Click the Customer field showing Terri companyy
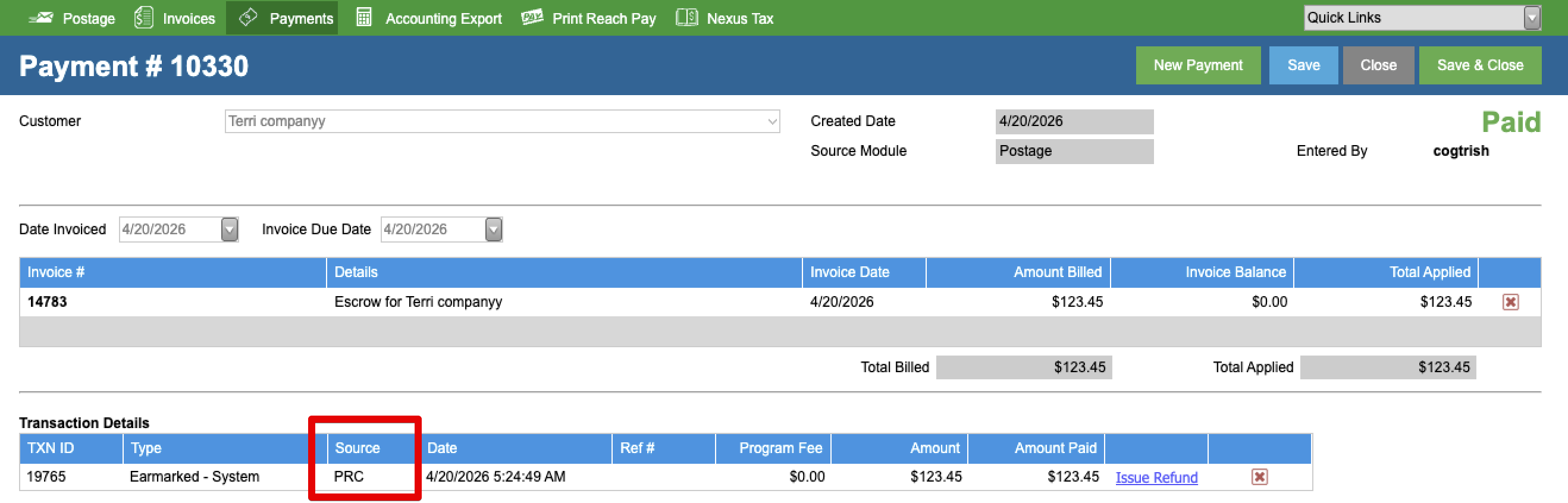The image size is (1568, 503). (502, 121)
